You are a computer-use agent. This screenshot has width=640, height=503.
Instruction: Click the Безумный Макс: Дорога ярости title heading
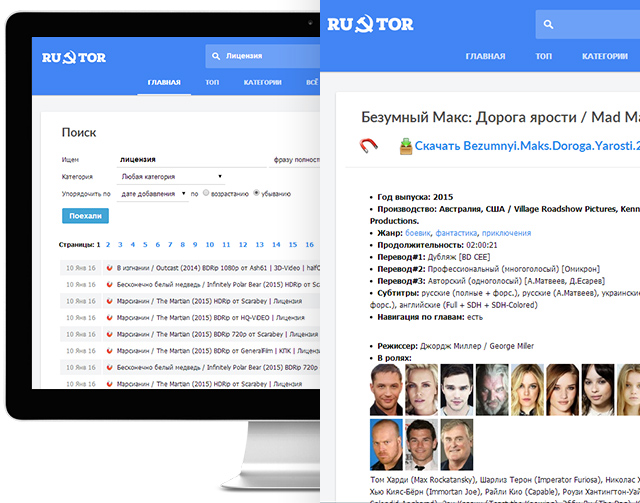(x=500, y=117)
